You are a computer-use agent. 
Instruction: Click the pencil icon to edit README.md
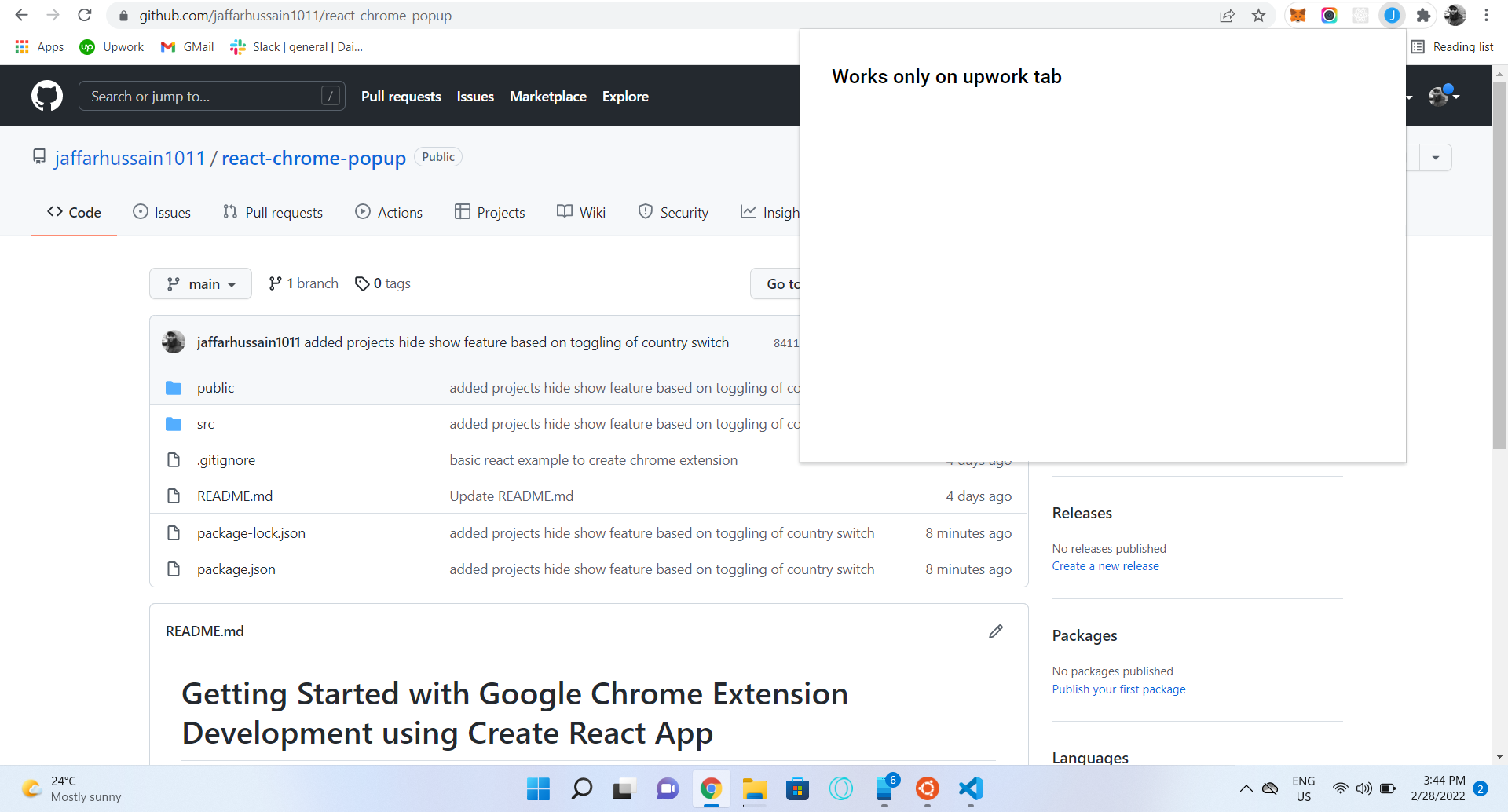996,631
